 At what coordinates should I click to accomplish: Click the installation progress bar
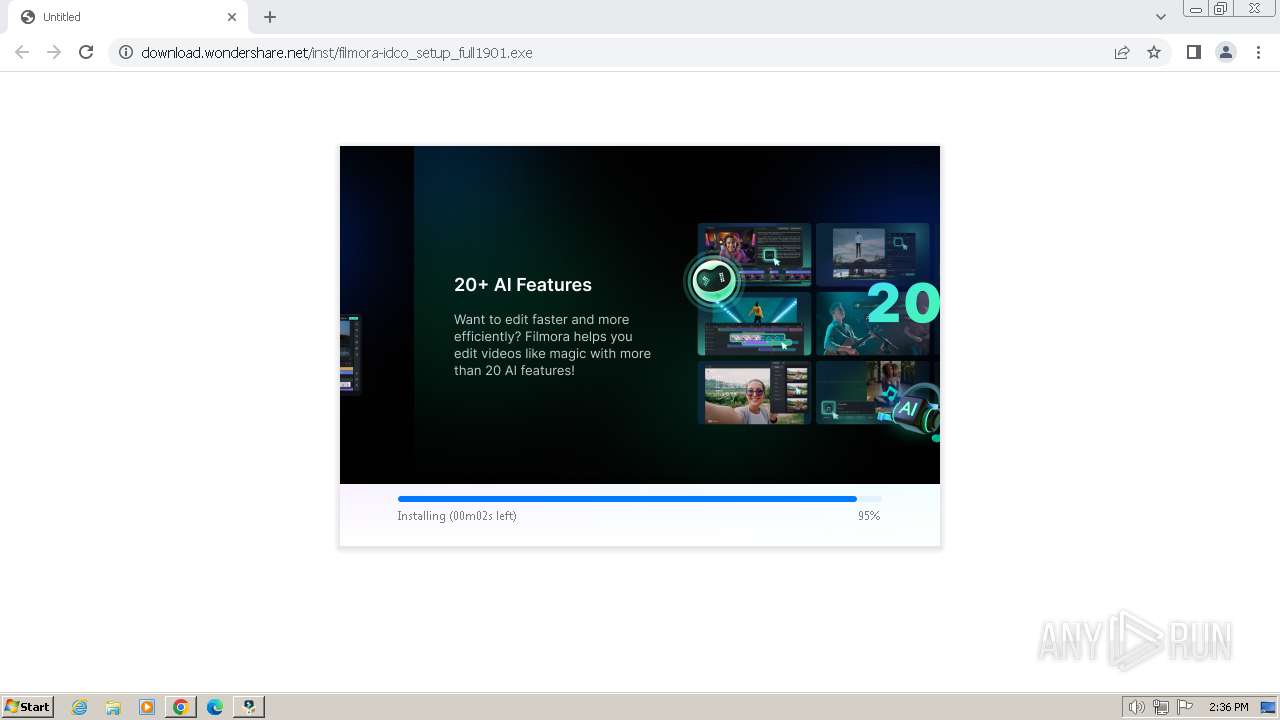point(639,498)
